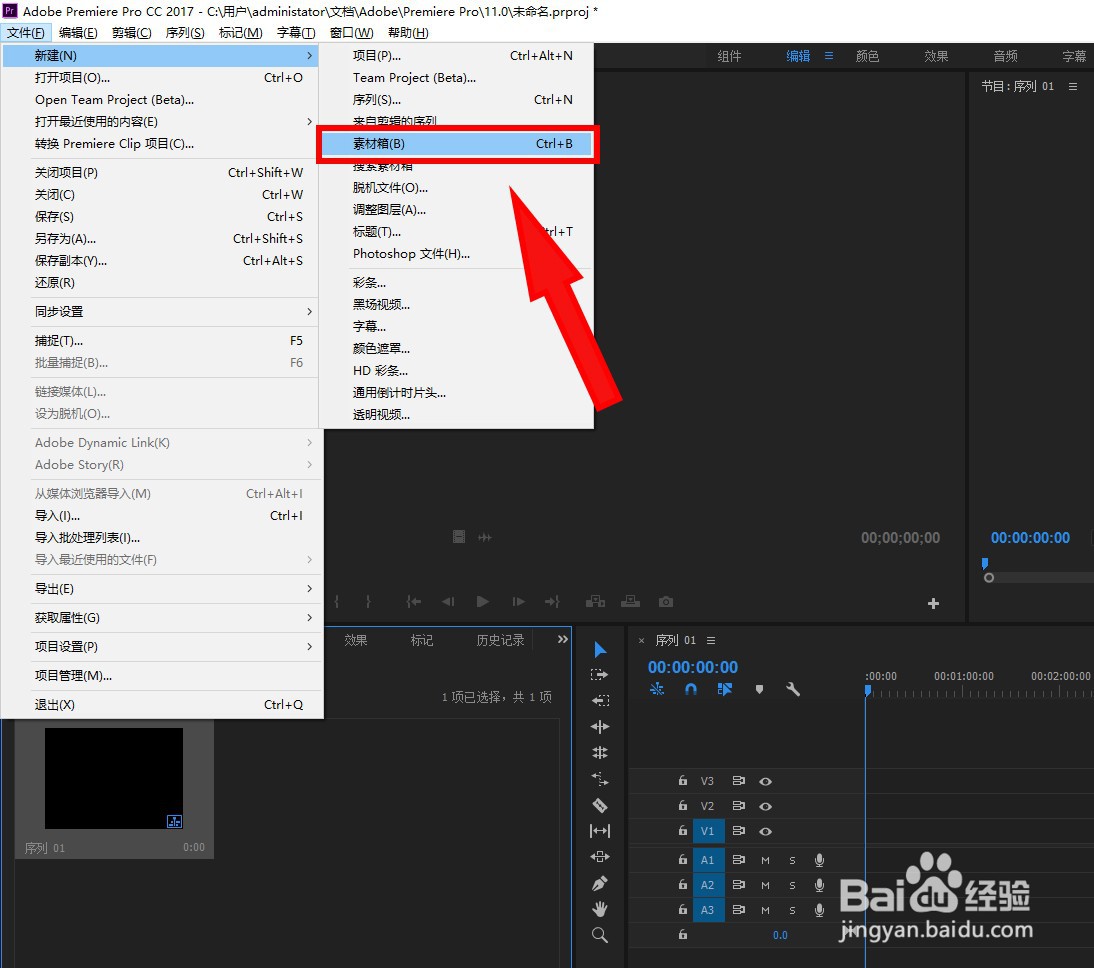Click the program monitor zoom scroll handle

click(989, 578)
